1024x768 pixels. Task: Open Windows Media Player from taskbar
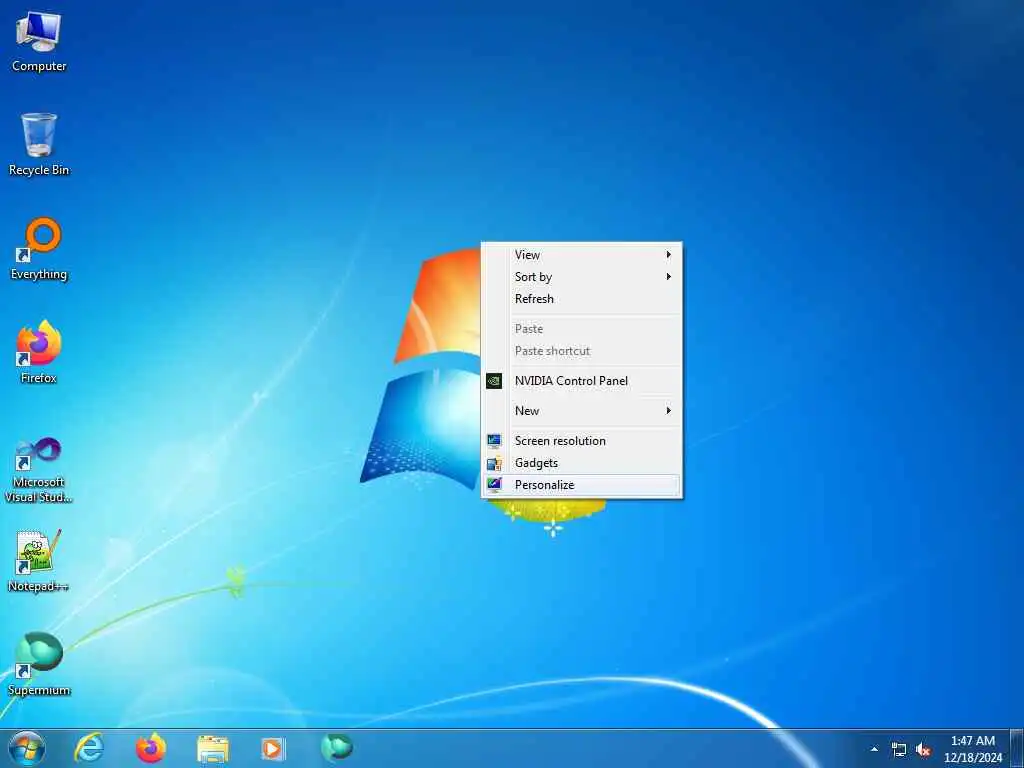(x=272, y=749)
